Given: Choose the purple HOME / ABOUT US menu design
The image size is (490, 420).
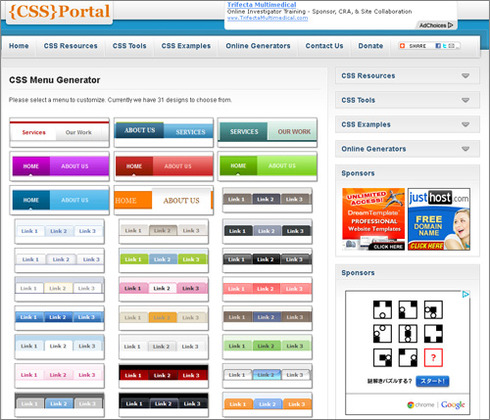Looking at the screenshot, I should click(59, 166).
